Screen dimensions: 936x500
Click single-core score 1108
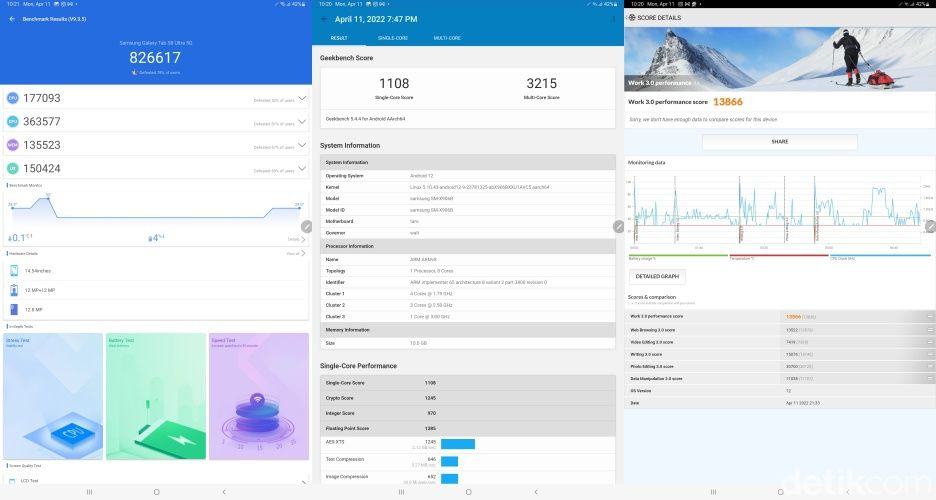[x=394, y=84]
